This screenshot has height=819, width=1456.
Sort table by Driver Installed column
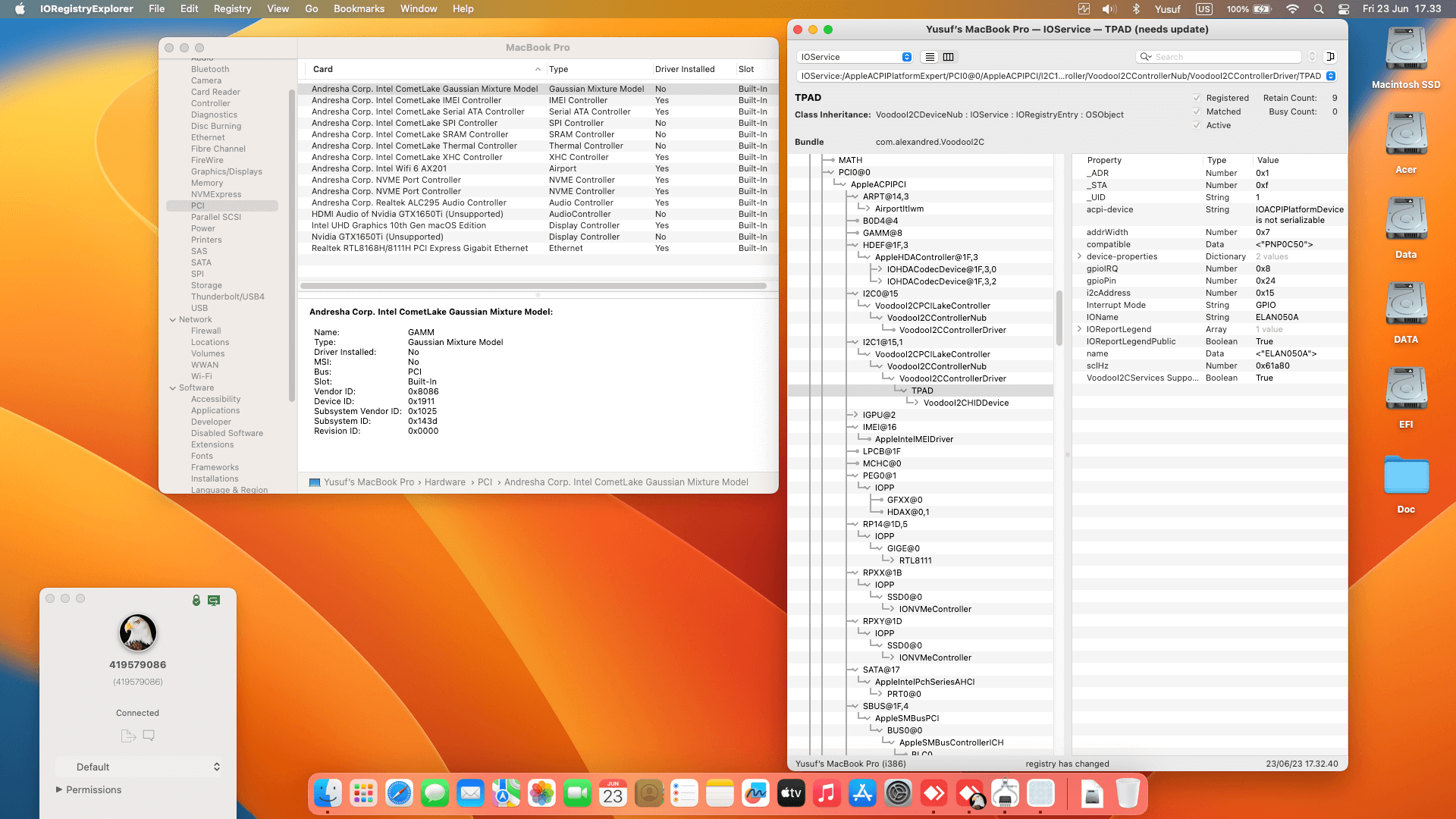click(x=685, y=69)
